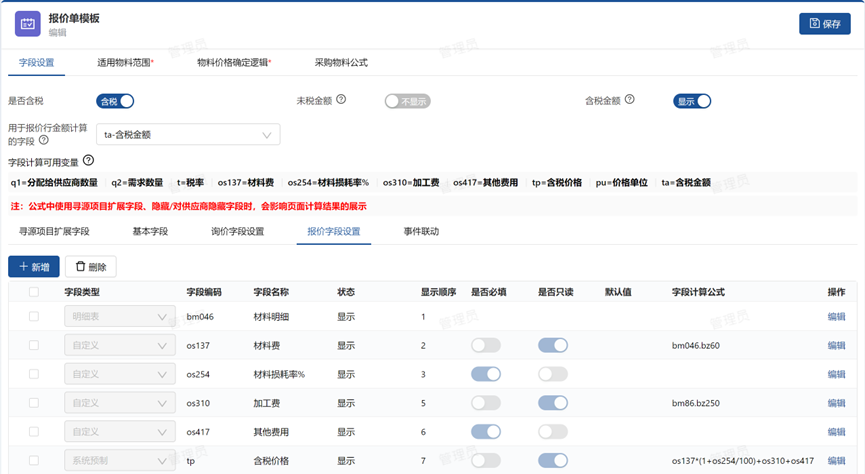The height and width of the screenshot is (474, 865).
Task: Toggle 是否只读 for 其他费用 row
Action: [553, 432]
